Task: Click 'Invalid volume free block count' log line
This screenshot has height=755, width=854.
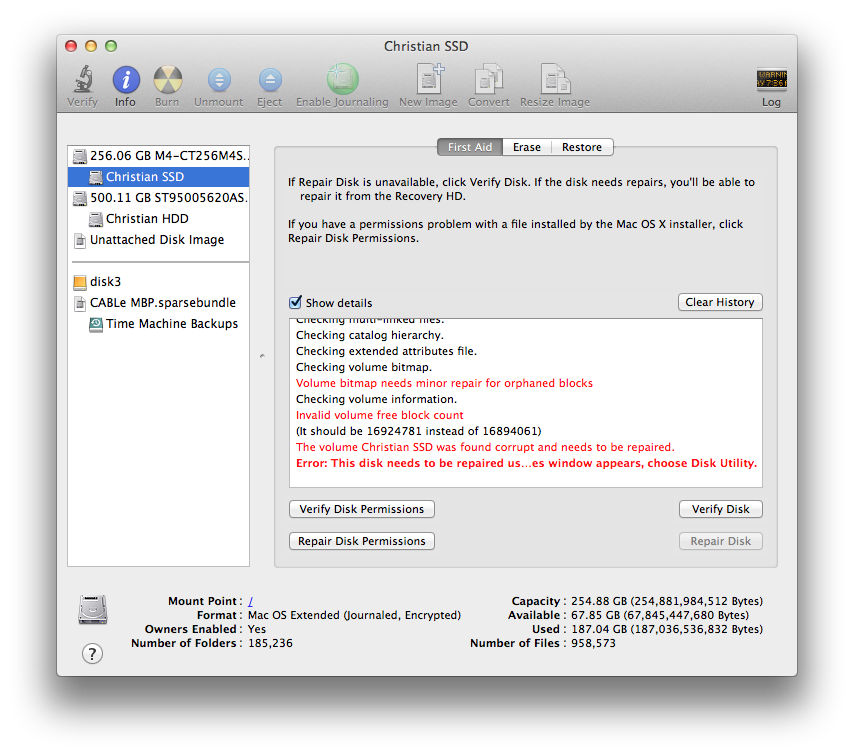Action: click(x=380, y=415)
